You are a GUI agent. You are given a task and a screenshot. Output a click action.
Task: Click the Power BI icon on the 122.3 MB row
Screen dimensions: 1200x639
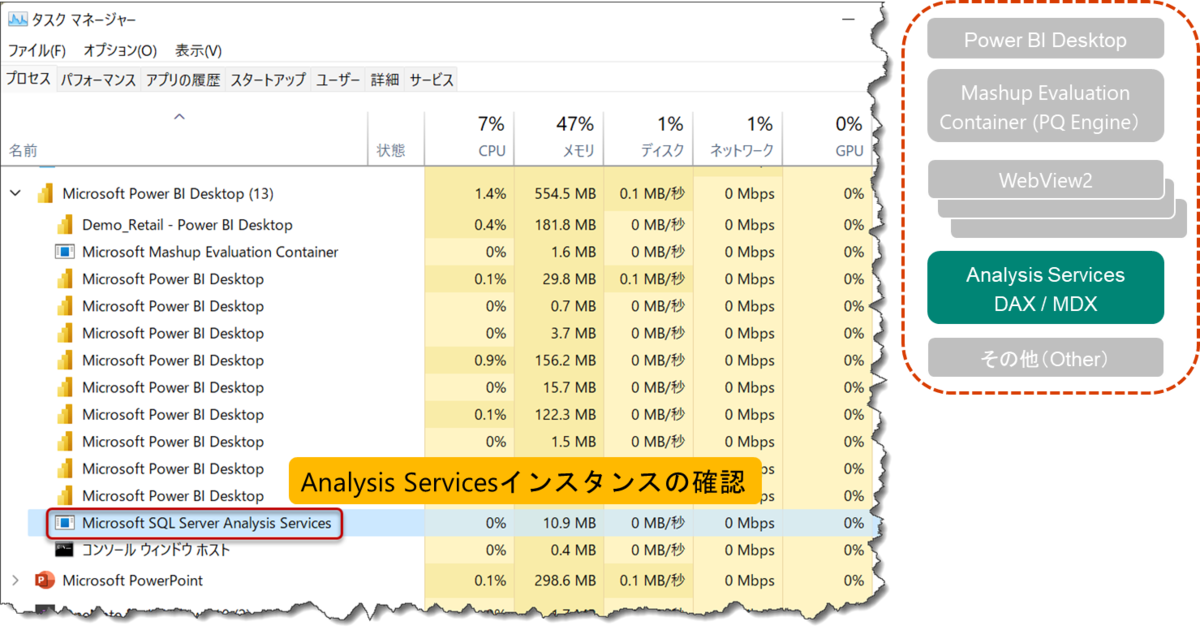pyautogui.click(x=64, y=414)
